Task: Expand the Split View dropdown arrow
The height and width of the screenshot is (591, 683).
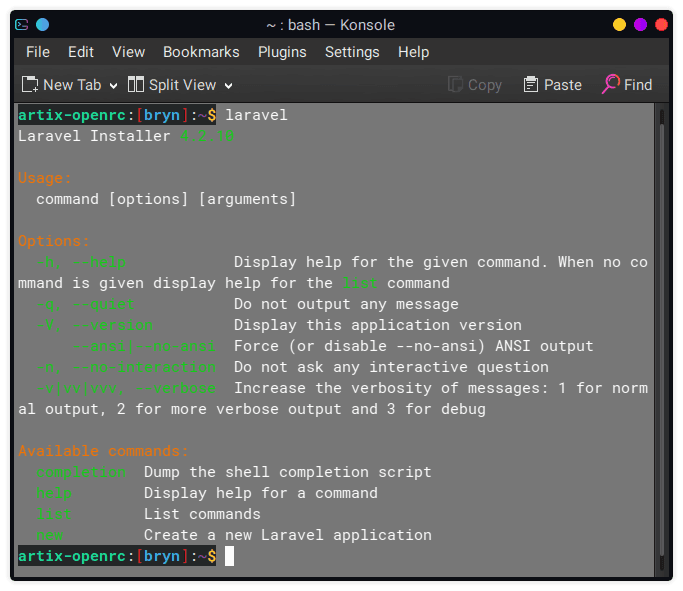Action: coord(229,86)
